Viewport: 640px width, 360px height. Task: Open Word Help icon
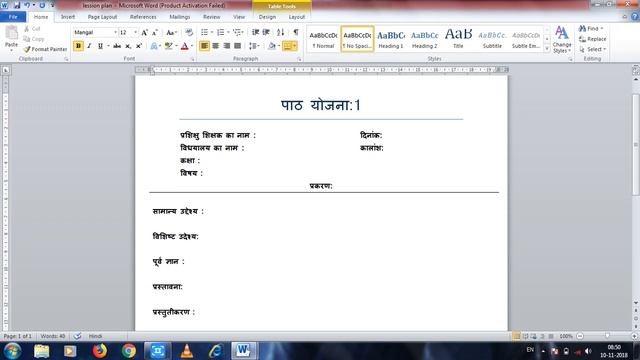[x=635, y=17]
